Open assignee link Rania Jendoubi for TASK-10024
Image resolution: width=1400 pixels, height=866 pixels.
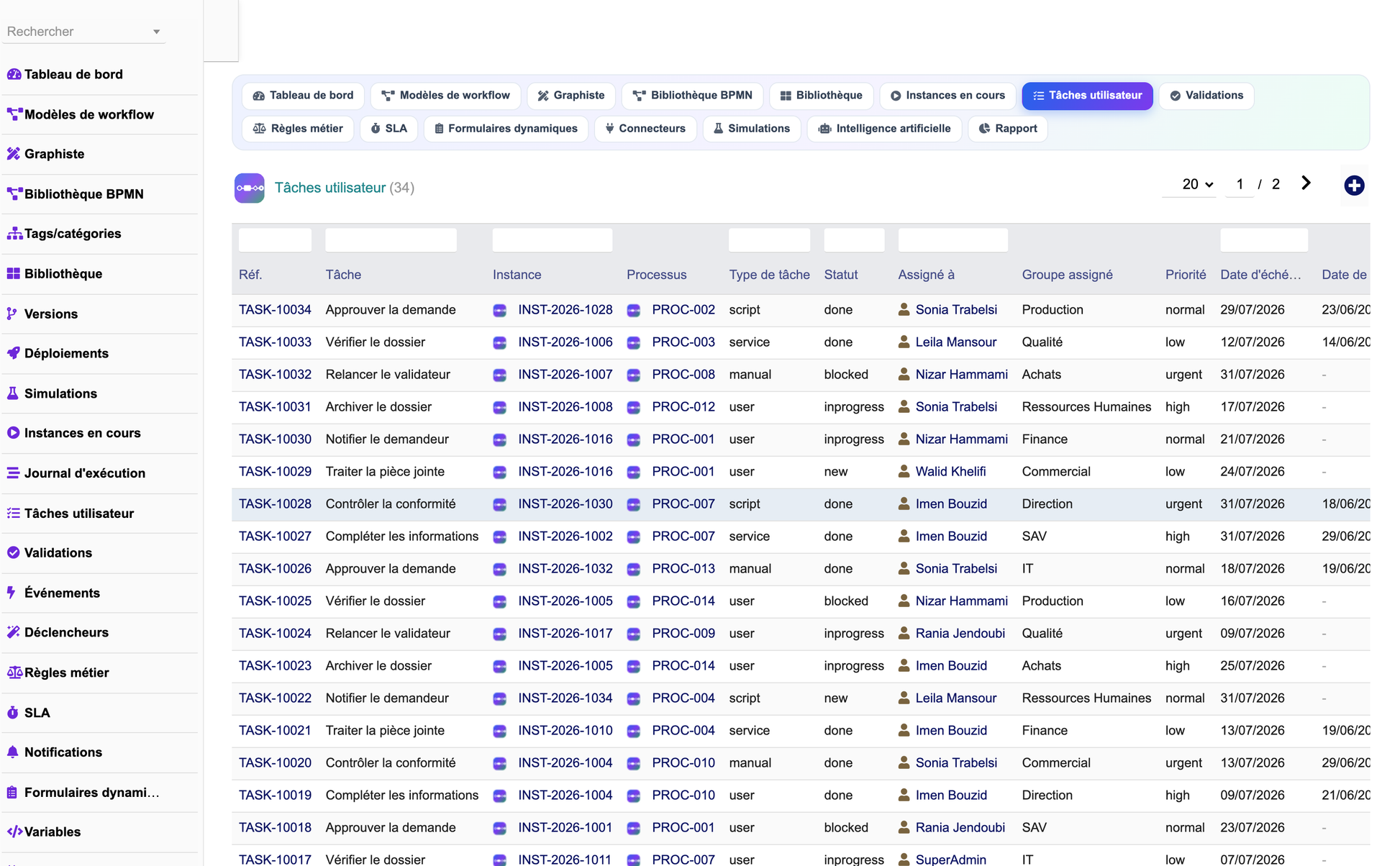click(x=960, y=634)
